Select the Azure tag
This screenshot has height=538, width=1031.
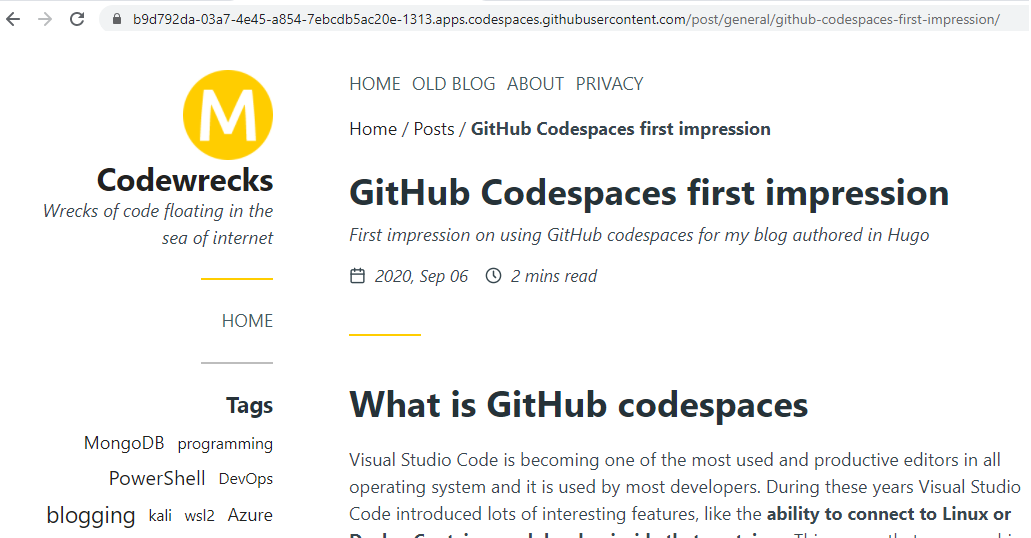tap(250, 515)
